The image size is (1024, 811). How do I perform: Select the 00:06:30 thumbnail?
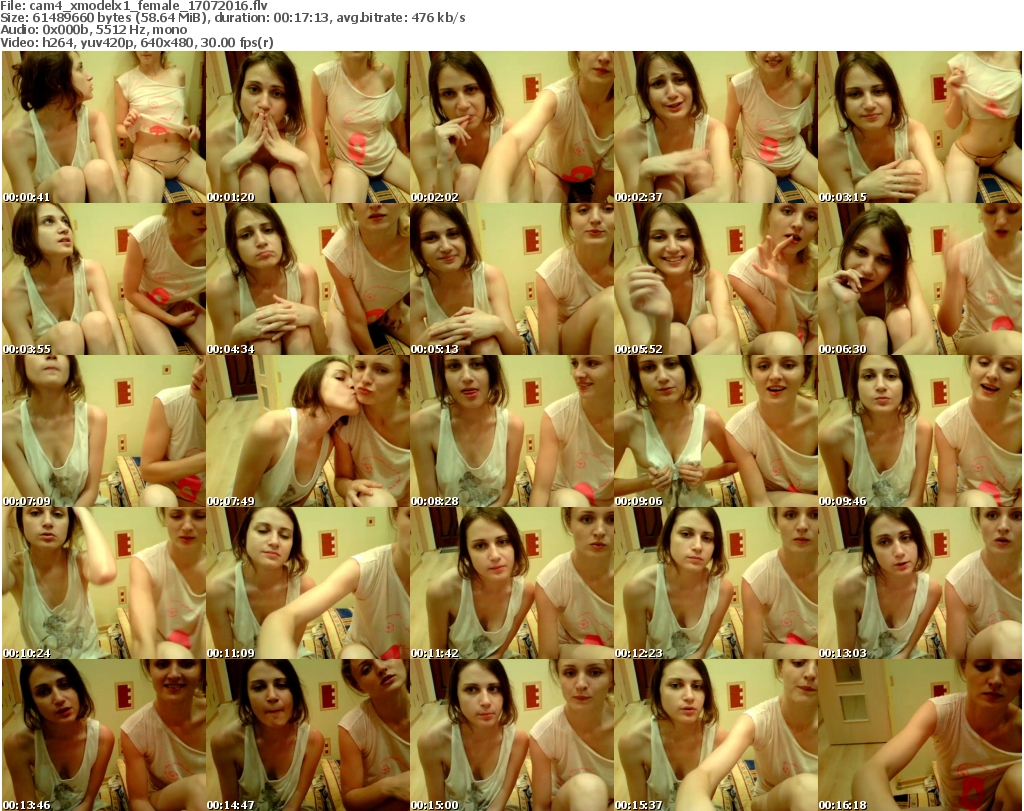pyautogui.click(x=920, y=279)
